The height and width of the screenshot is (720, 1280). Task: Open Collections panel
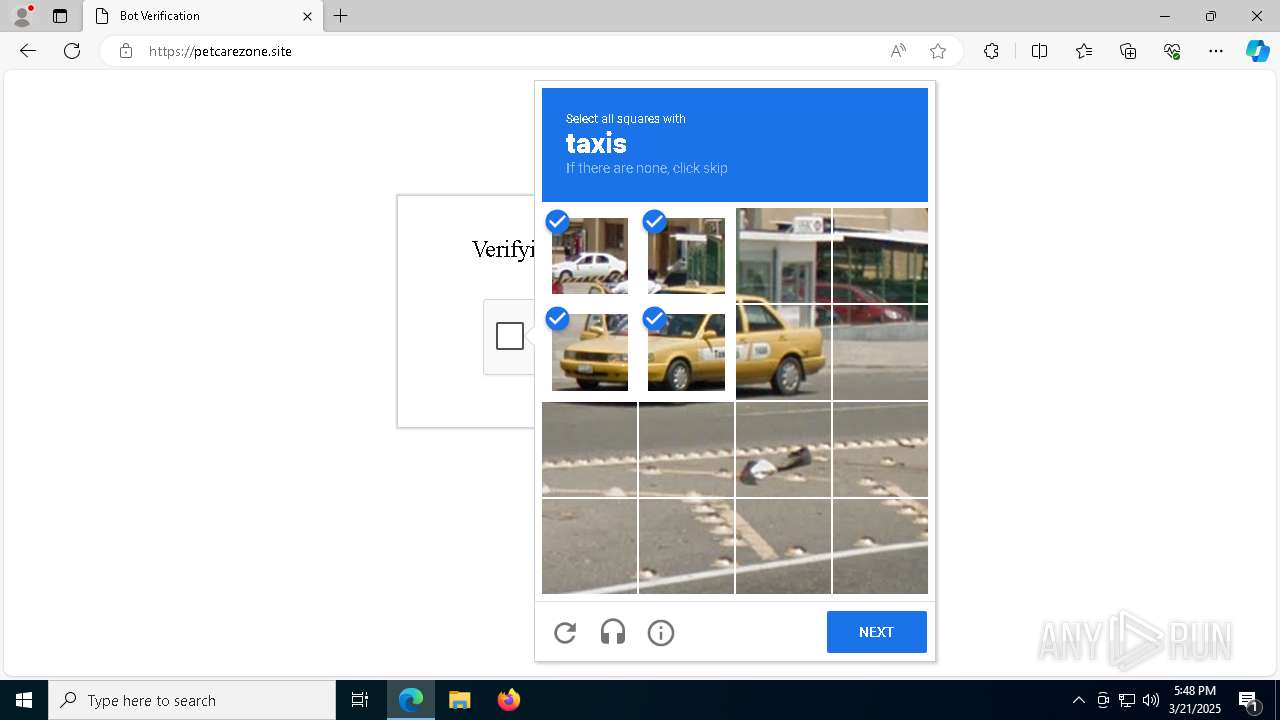point(1128,51)
